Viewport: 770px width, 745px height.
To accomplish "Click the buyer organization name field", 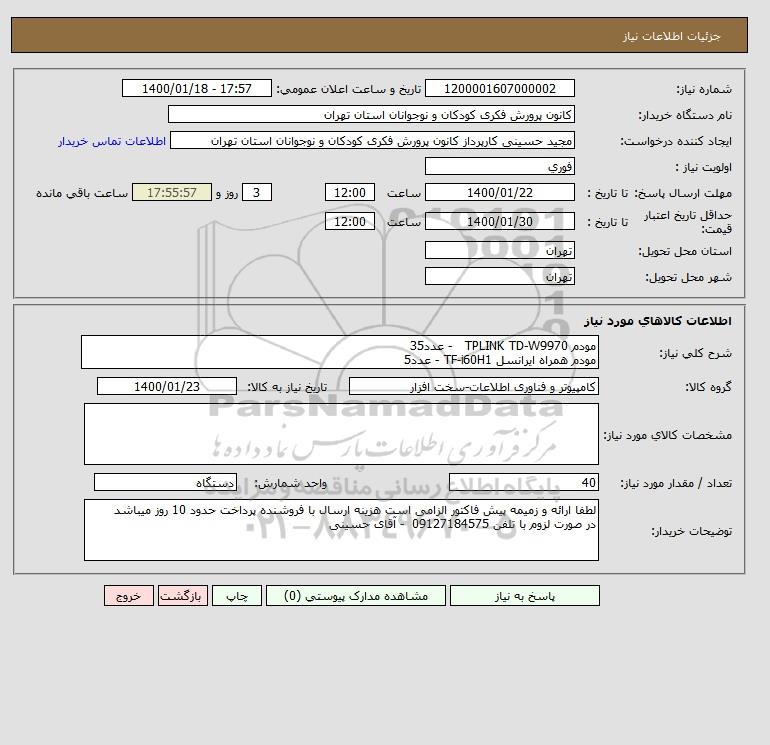I will click(x=371, y=114).
